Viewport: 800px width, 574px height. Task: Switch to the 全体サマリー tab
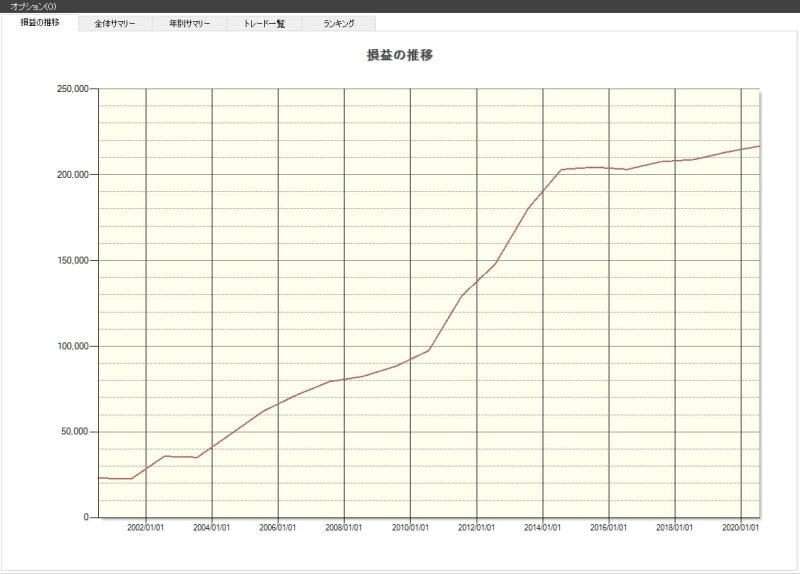[115, 23]
